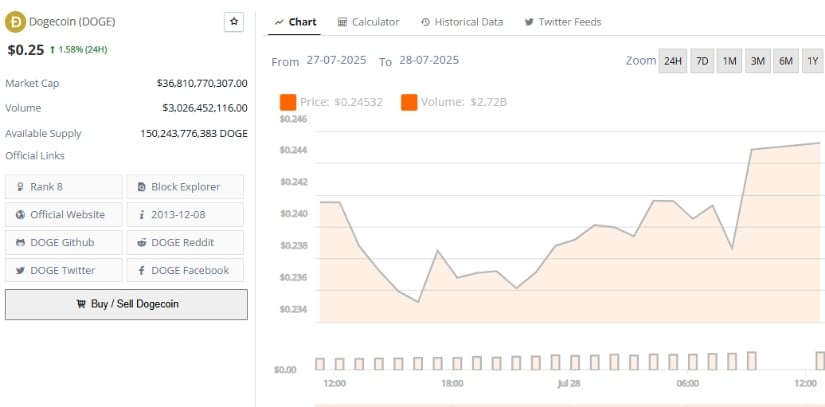
Task: Set chart zoom to 1M
Action: [x=729, y=61]
